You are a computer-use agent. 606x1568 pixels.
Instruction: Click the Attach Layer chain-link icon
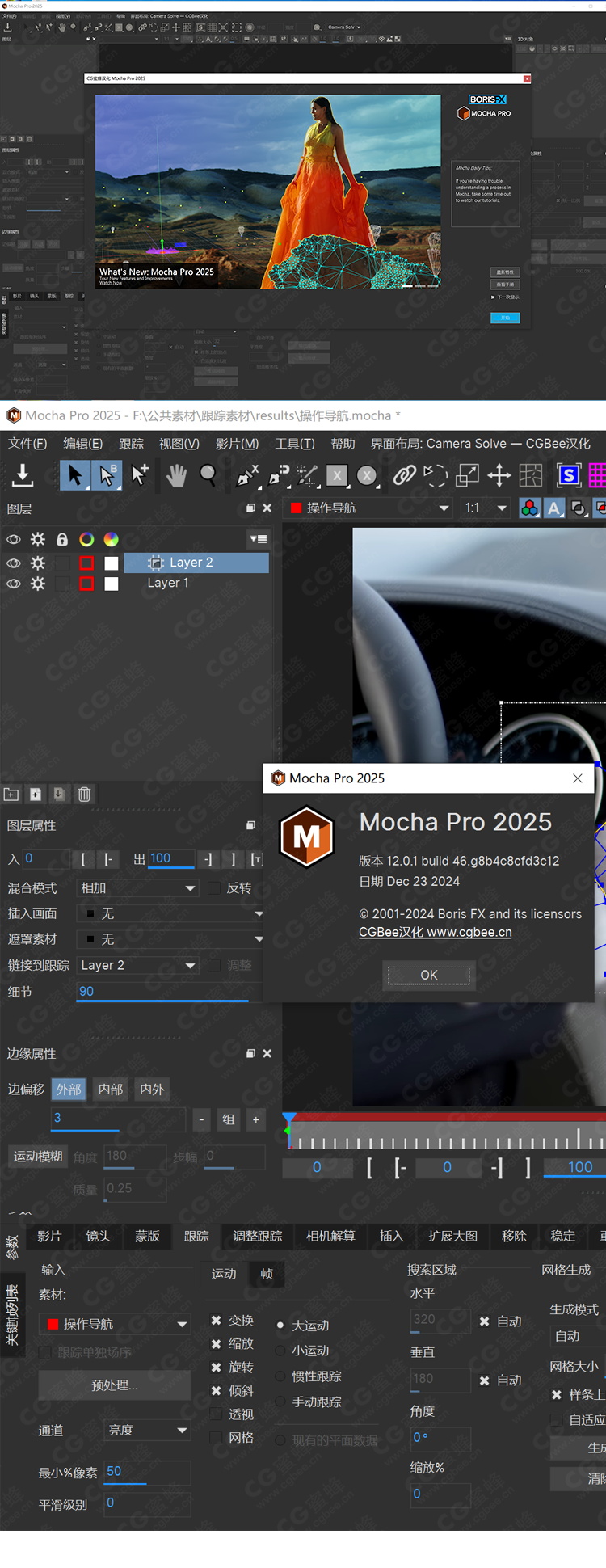404,475
